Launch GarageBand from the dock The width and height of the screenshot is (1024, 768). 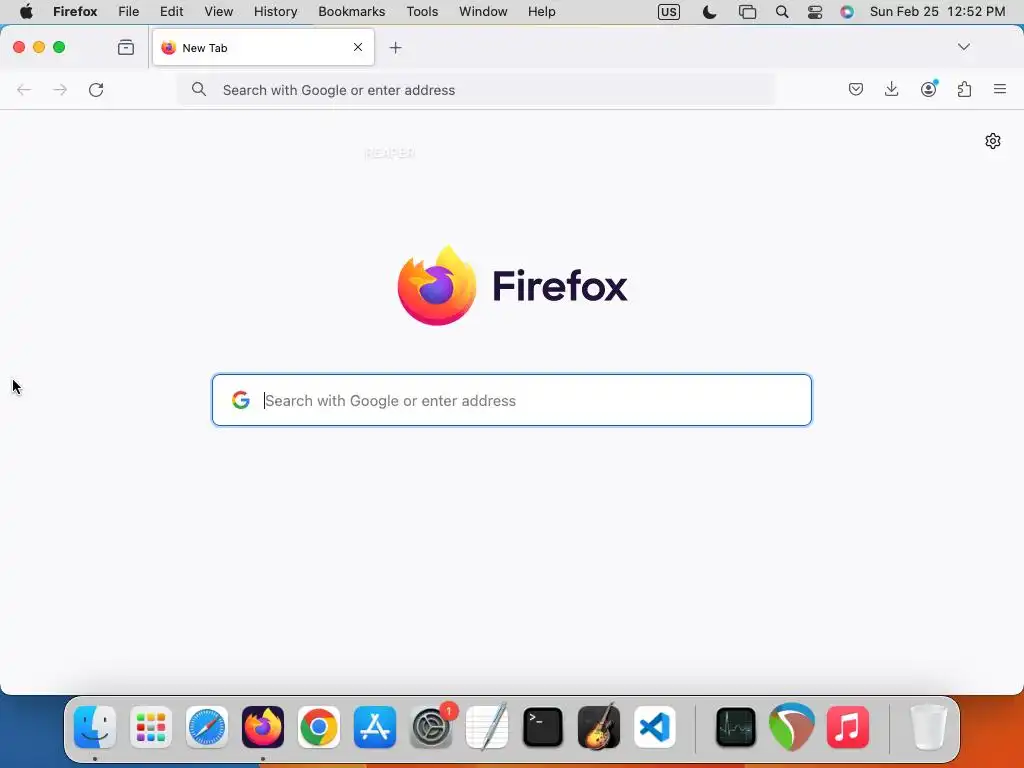599,727
